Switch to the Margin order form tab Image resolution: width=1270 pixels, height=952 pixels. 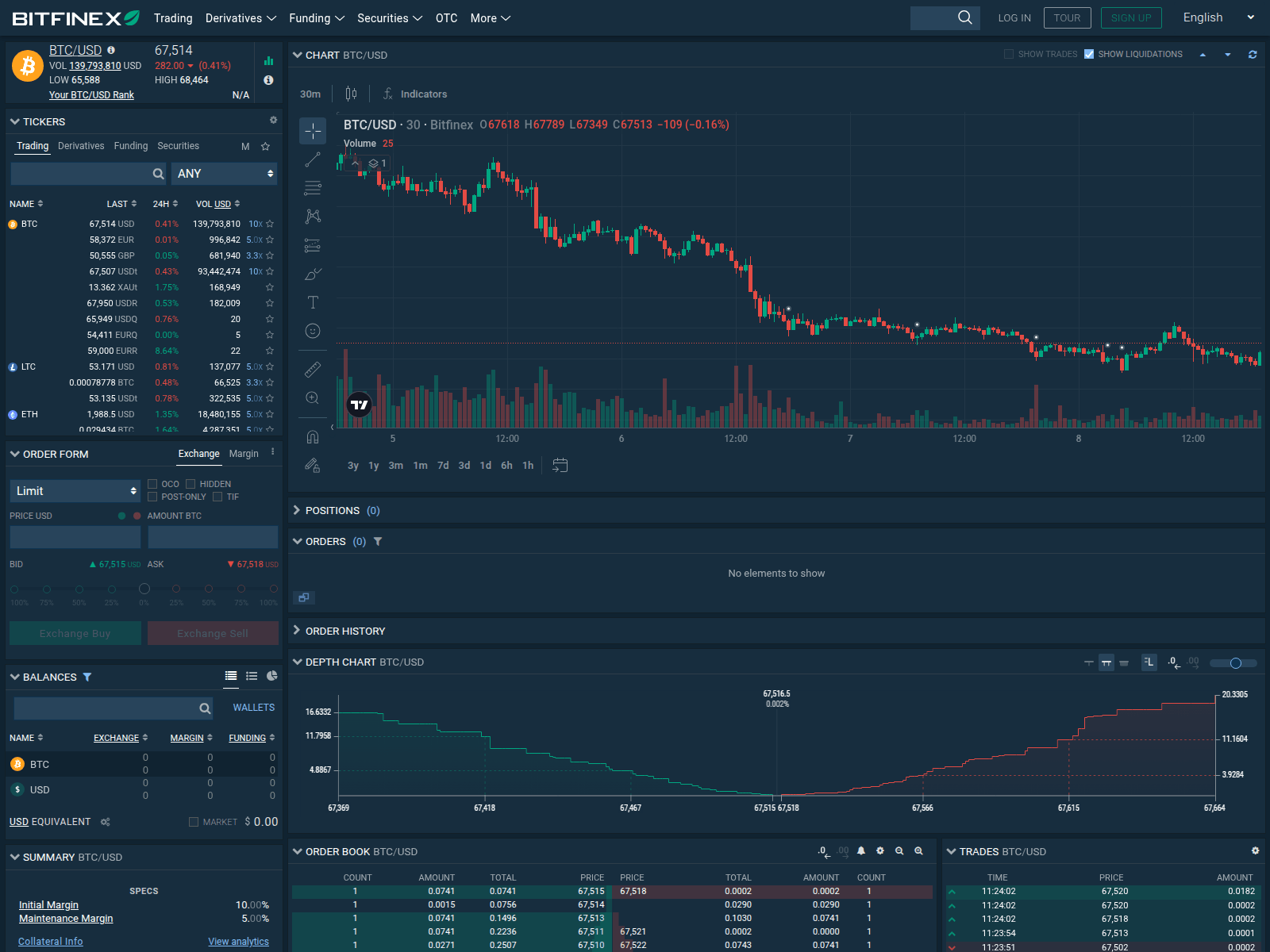pyautogui.click(x=244, y=454)
